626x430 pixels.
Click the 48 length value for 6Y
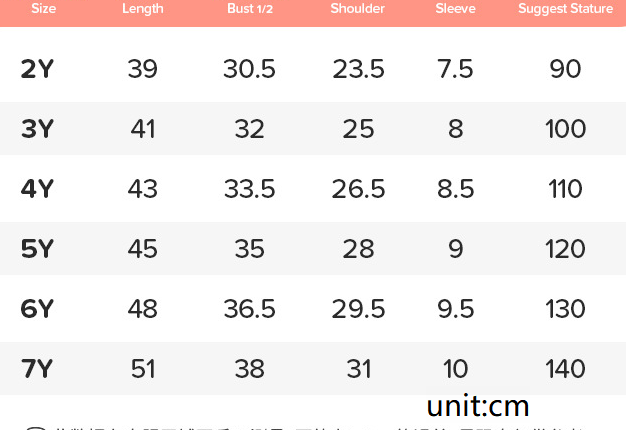(x=143, y=309)
